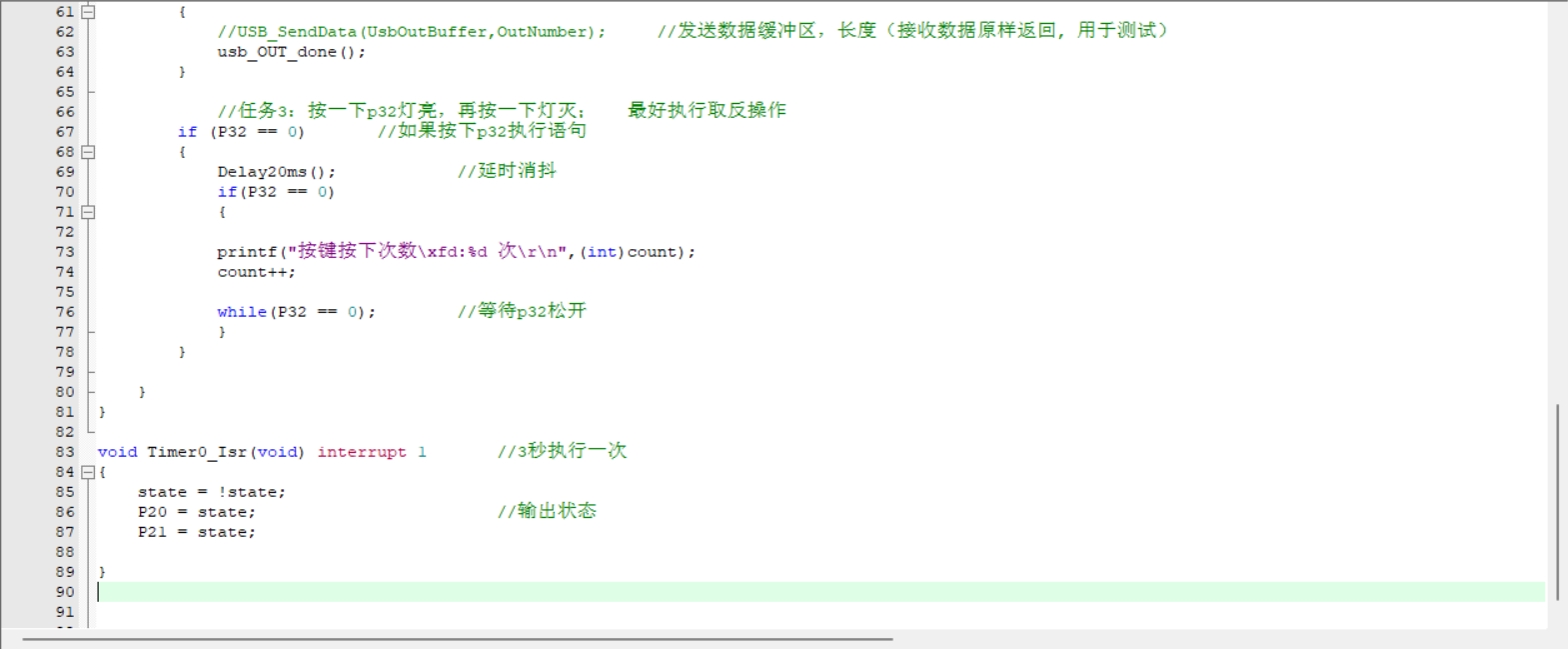Click the comment 等待p32松开
1568x649 pixels.
coord(522,311)
